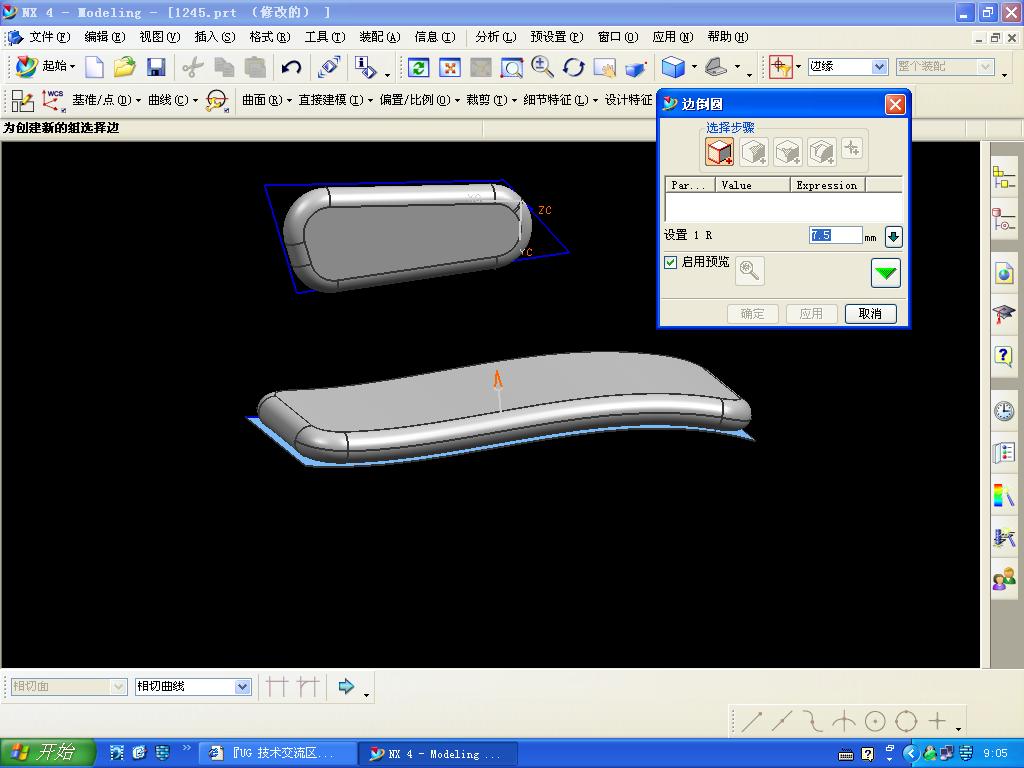Click the Refresh view icon
The height and width of the screenshot is (768, 1024).
[418, 67]
